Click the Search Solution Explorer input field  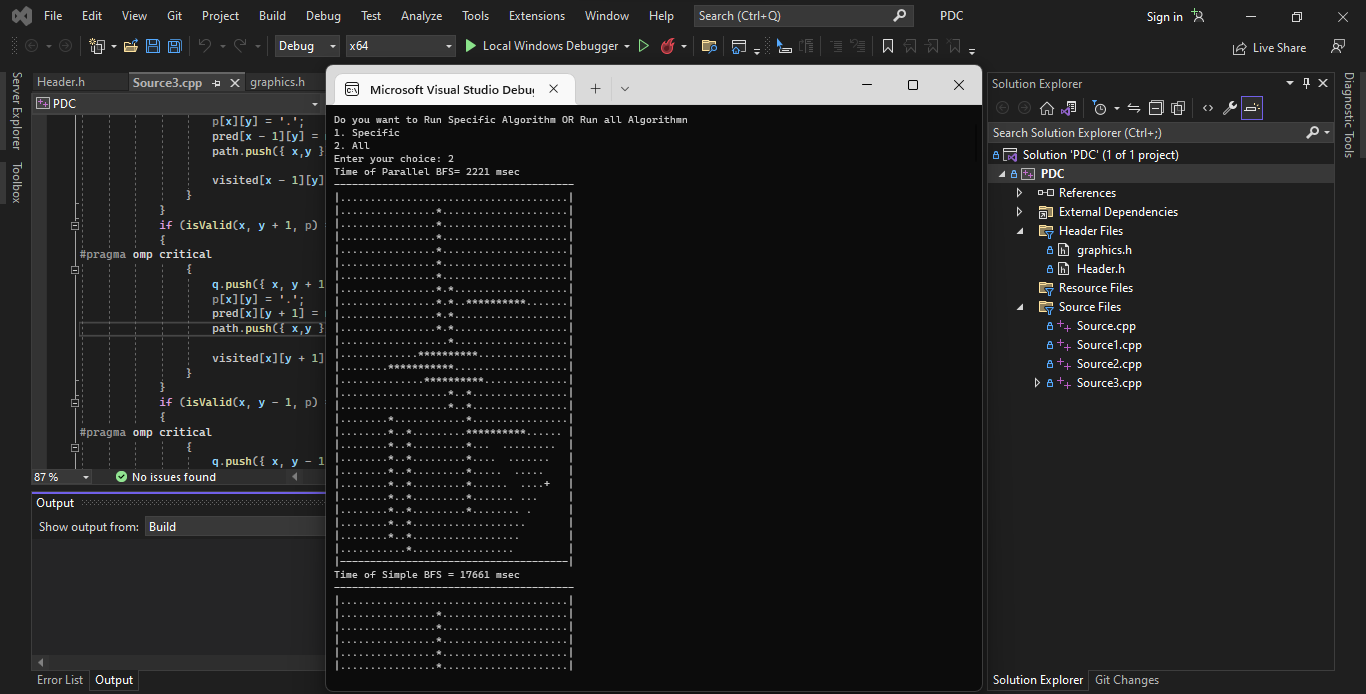coord(1145,132)
